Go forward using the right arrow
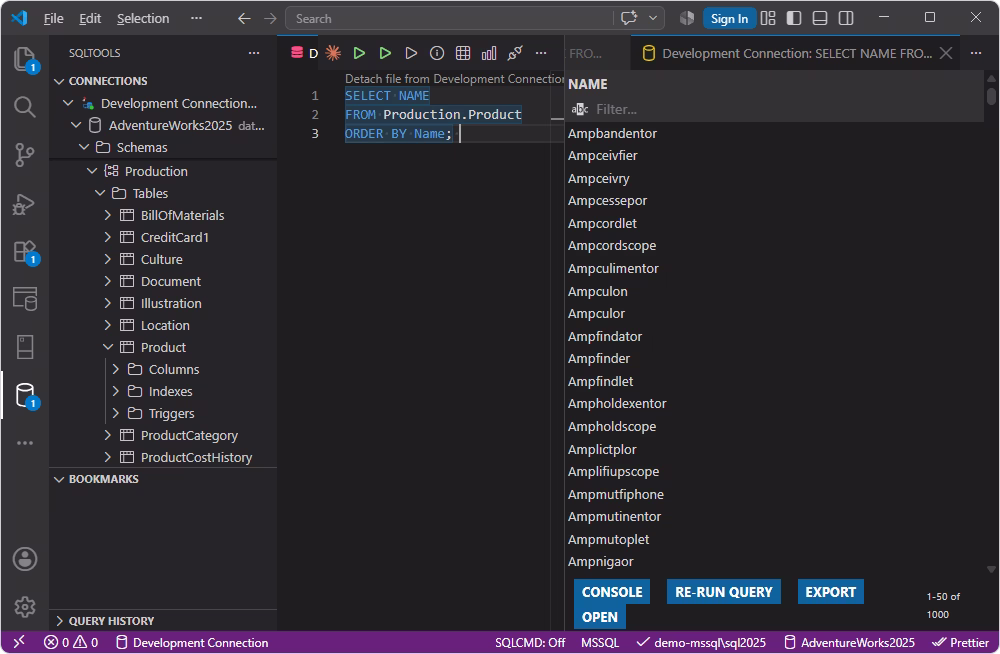1000x654 pixels. tap(270, 19)
